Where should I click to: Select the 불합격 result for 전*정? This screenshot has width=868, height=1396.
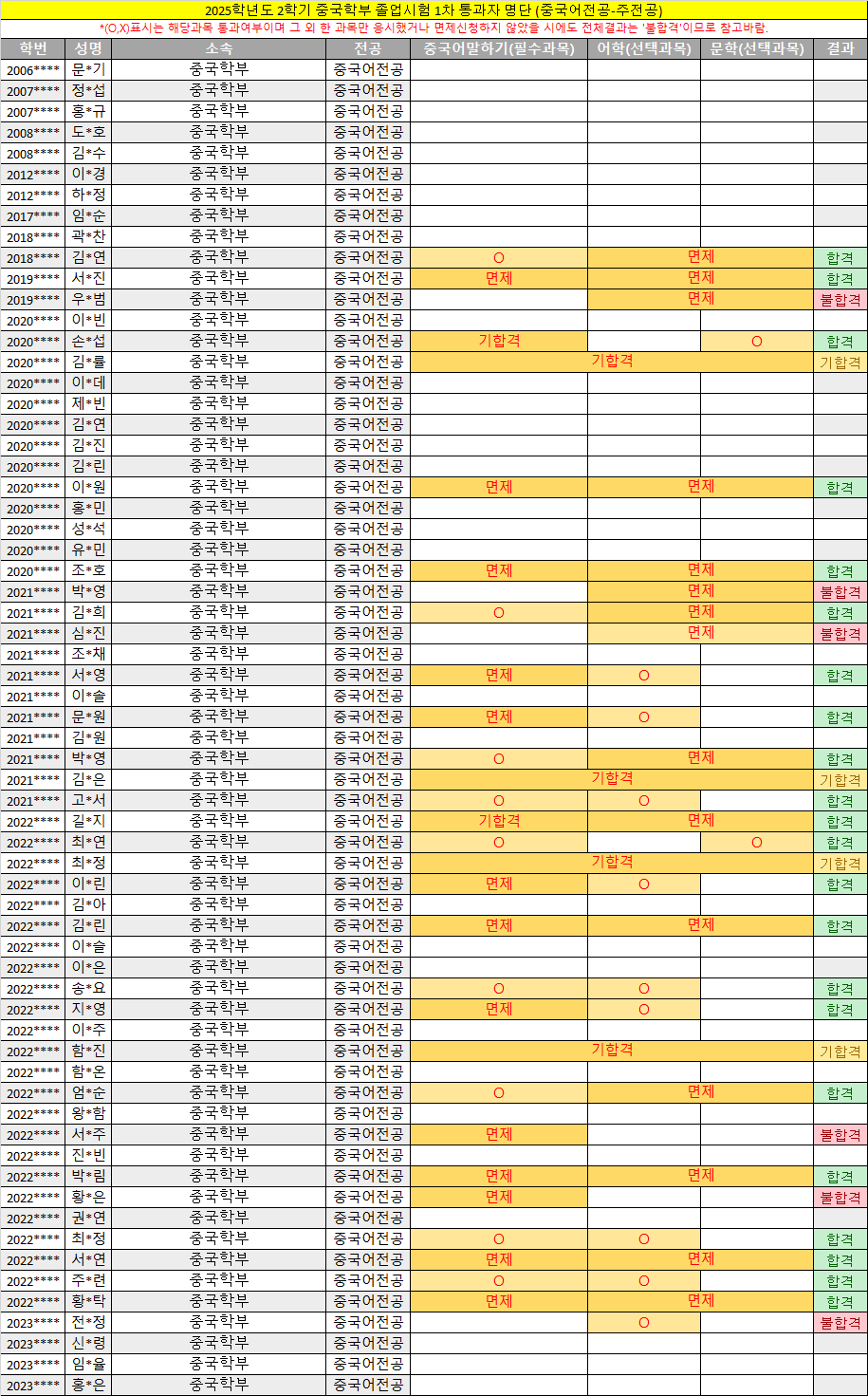(x=840, y=1322)
